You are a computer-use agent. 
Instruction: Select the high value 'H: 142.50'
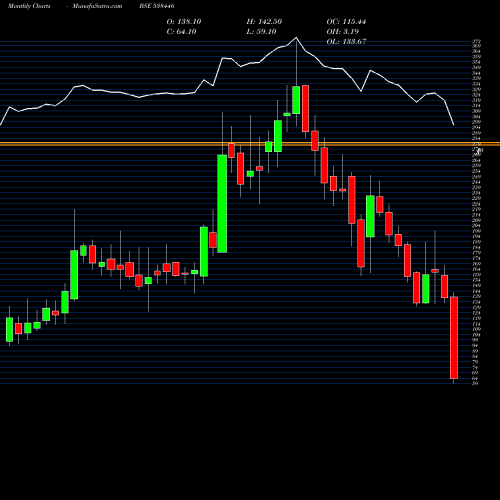click(264, 22)
